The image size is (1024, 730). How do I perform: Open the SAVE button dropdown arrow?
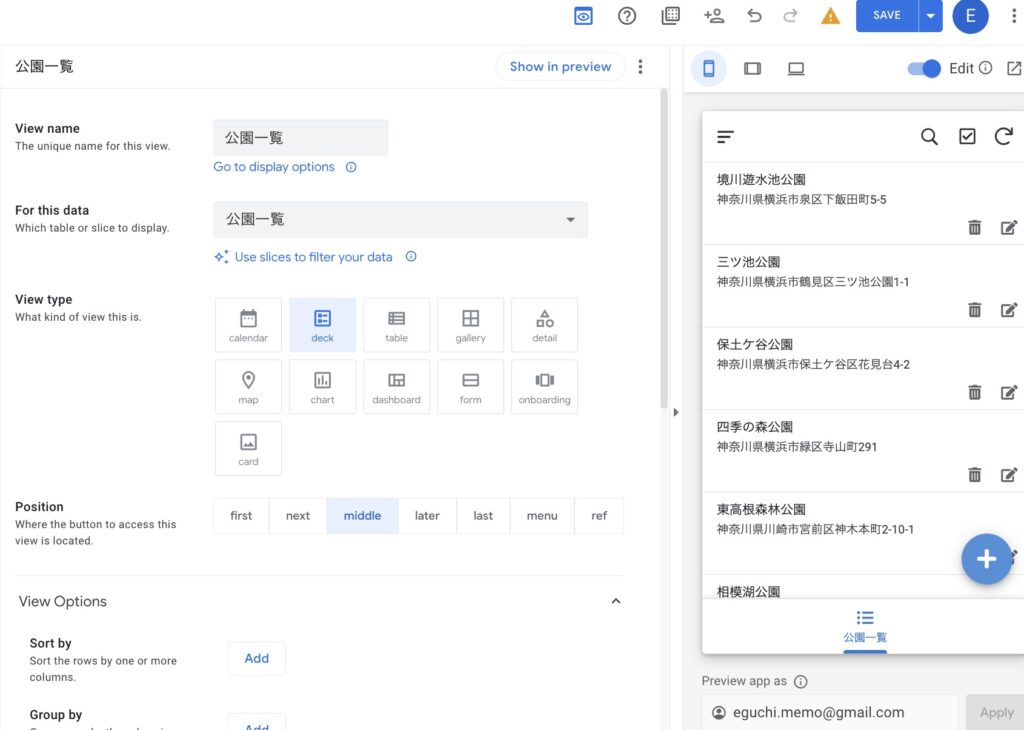coord(931,16)
